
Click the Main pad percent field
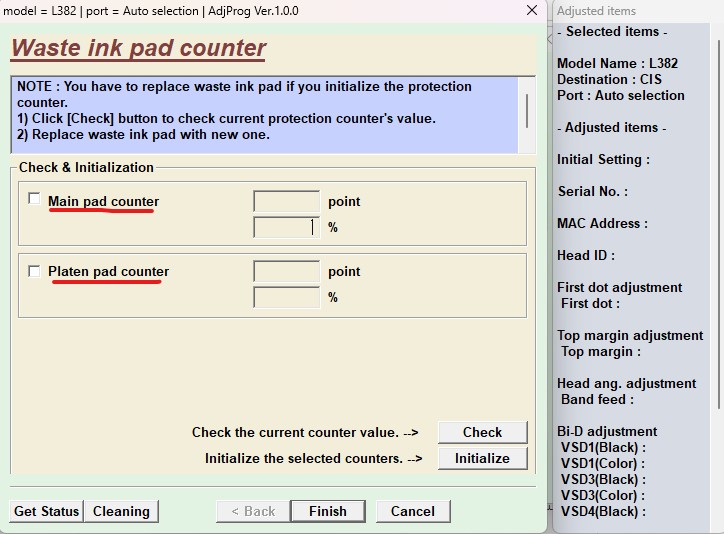[287, 227]
